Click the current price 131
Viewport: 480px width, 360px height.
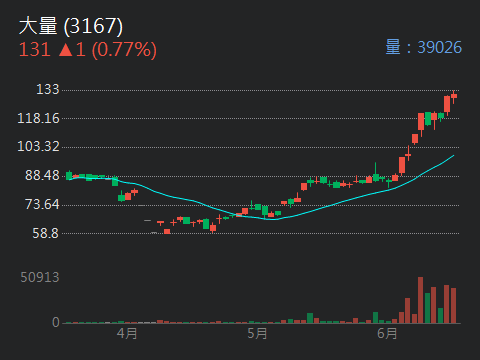coord(35,50)
